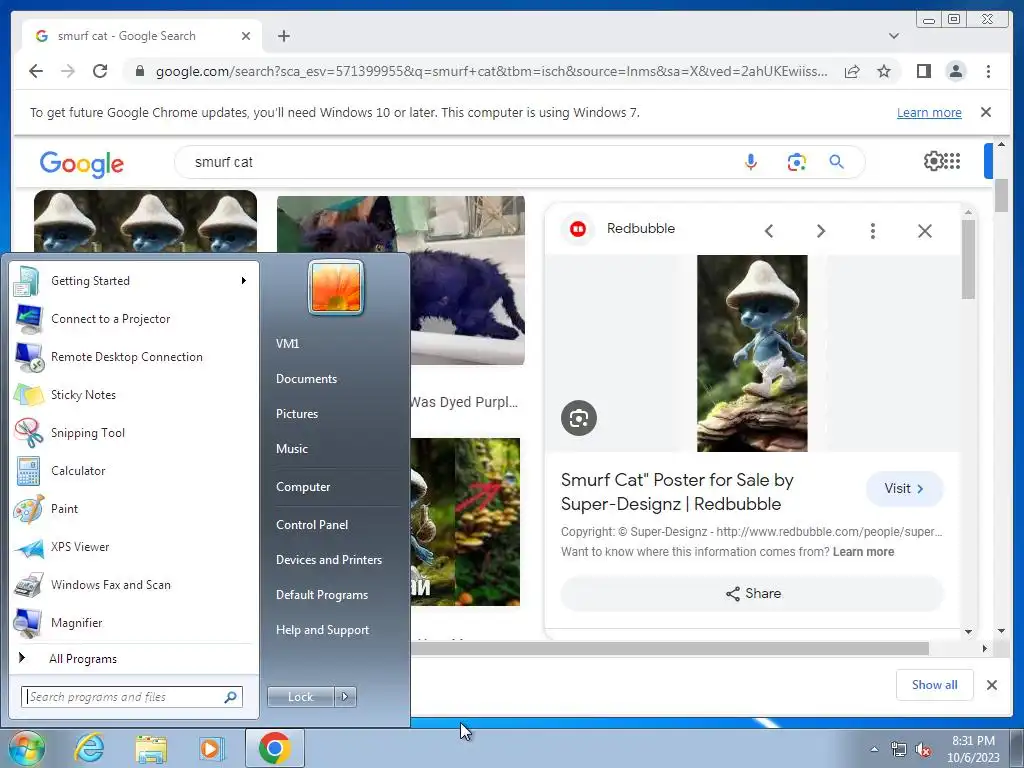Click the Lock button

point(300,697)
